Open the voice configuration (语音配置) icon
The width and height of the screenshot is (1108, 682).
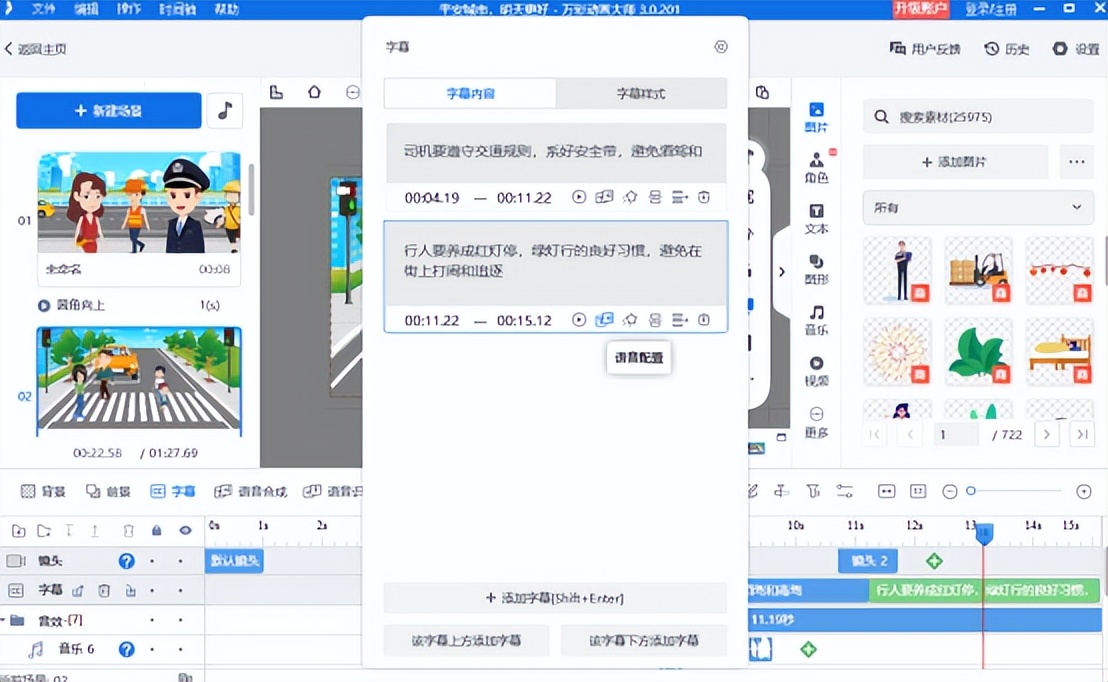coord(604,319)
